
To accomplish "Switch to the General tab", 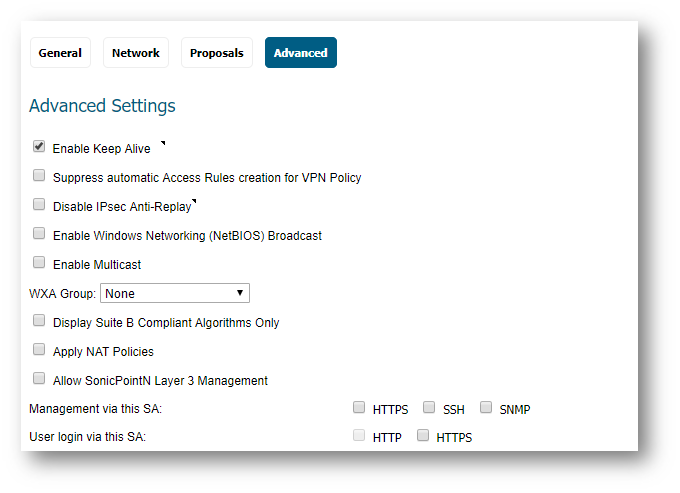I will (x=60, y=52).
